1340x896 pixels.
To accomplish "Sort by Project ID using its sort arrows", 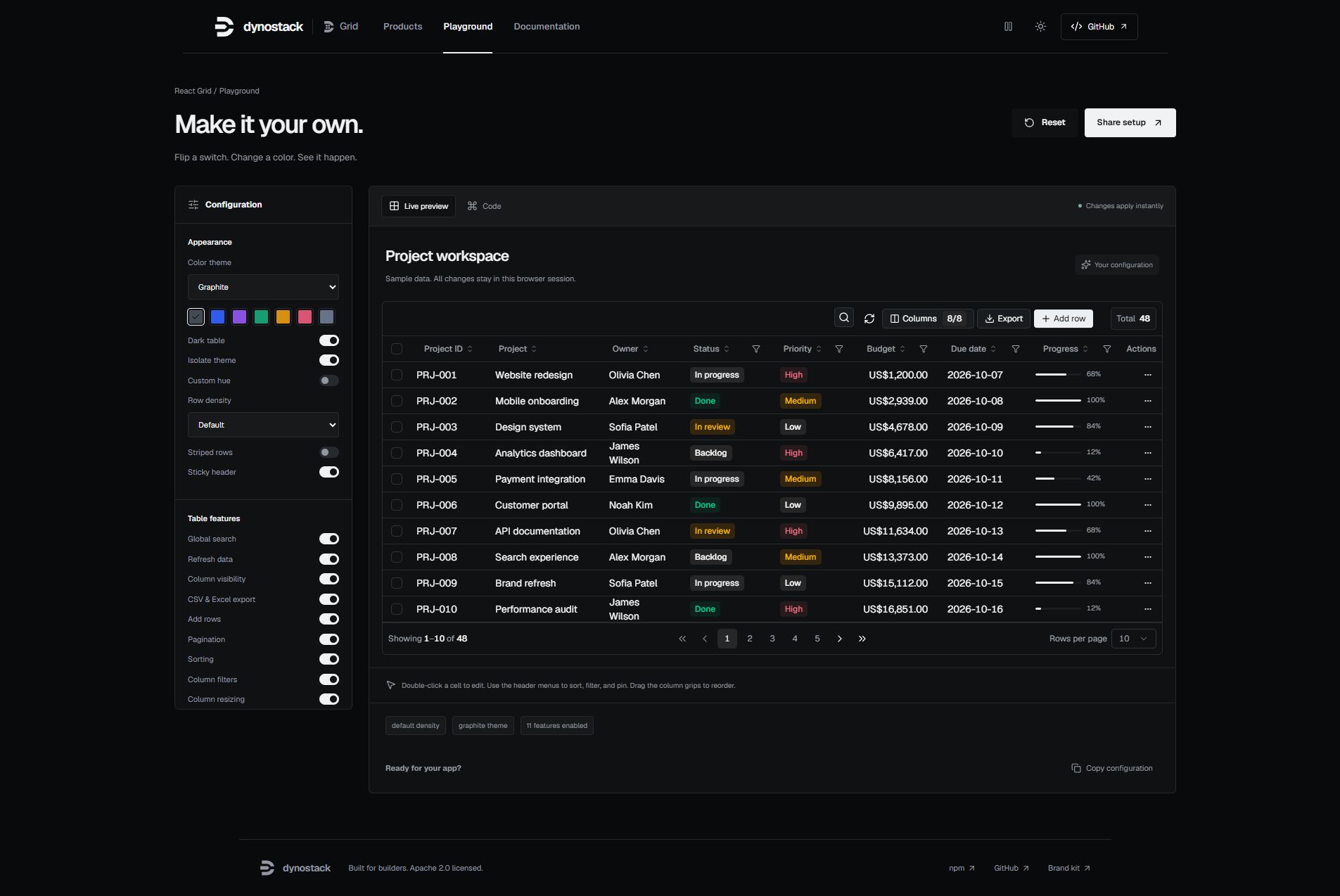I will [x=470, y=349].
